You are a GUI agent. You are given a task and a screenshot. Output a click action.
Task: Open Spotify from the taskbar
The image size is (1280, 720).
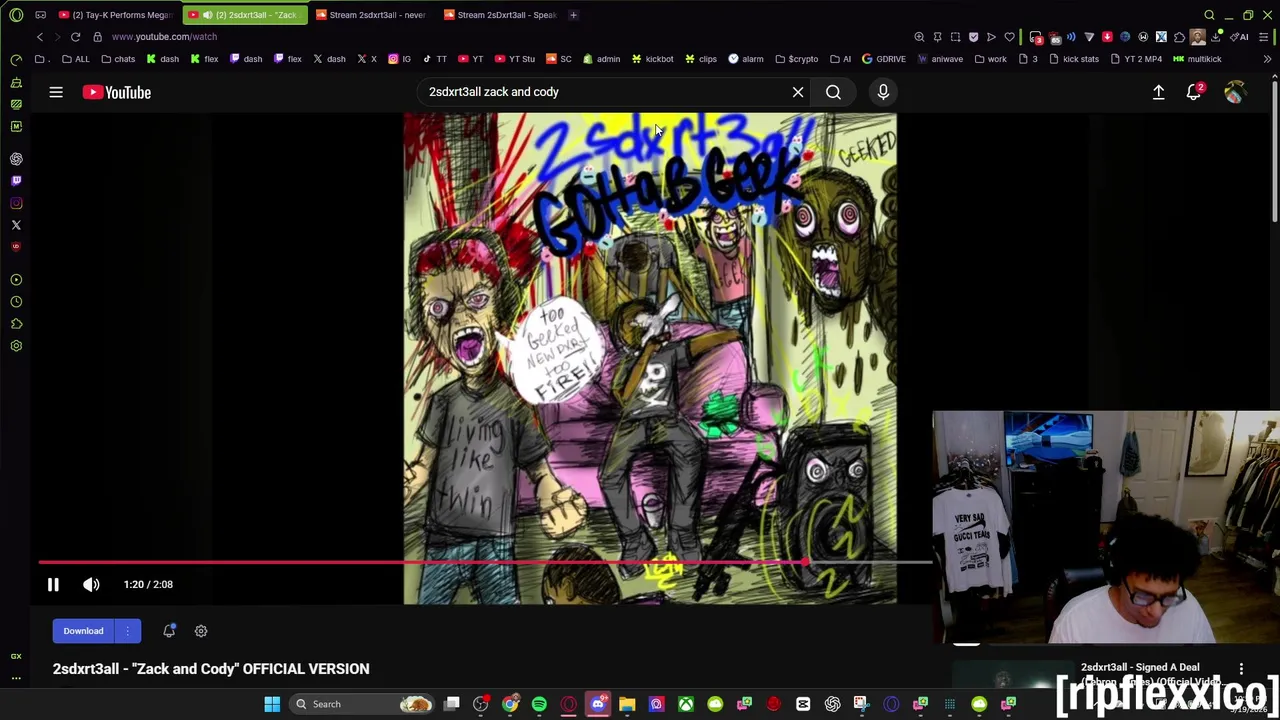click(x=539, y=704)
